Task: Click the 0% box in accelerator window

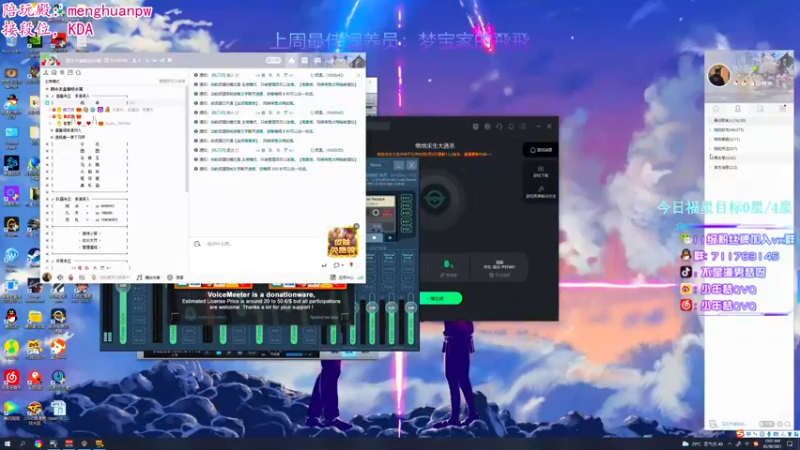Action: (447, 268)
